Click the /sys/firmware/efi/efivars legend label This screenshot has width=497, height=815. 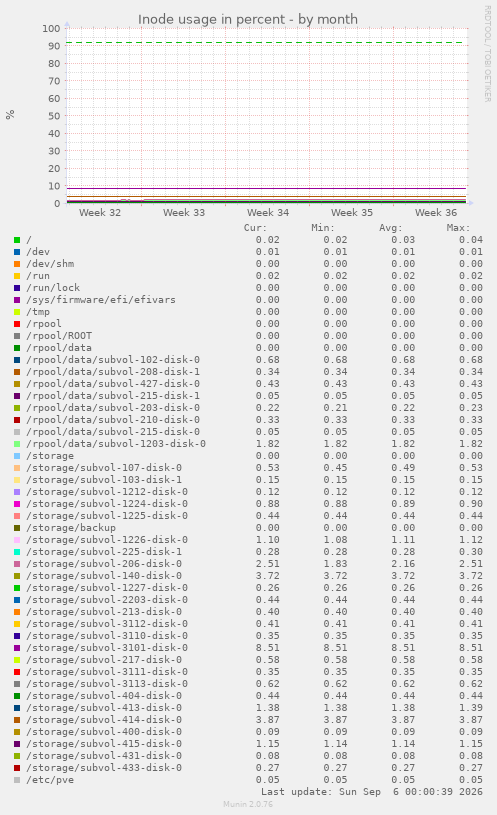(101, 300)
